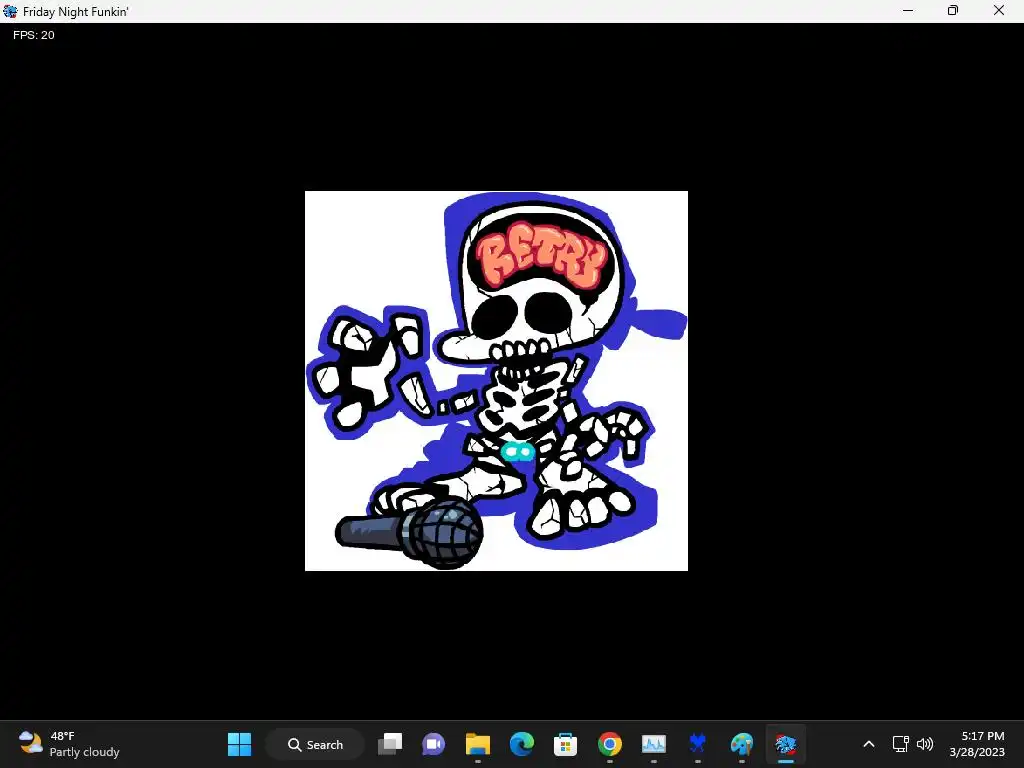This screenshot has height=768, width=1024.
Task: Close the Friday Night Funkin' window
Action: point(999,11)
